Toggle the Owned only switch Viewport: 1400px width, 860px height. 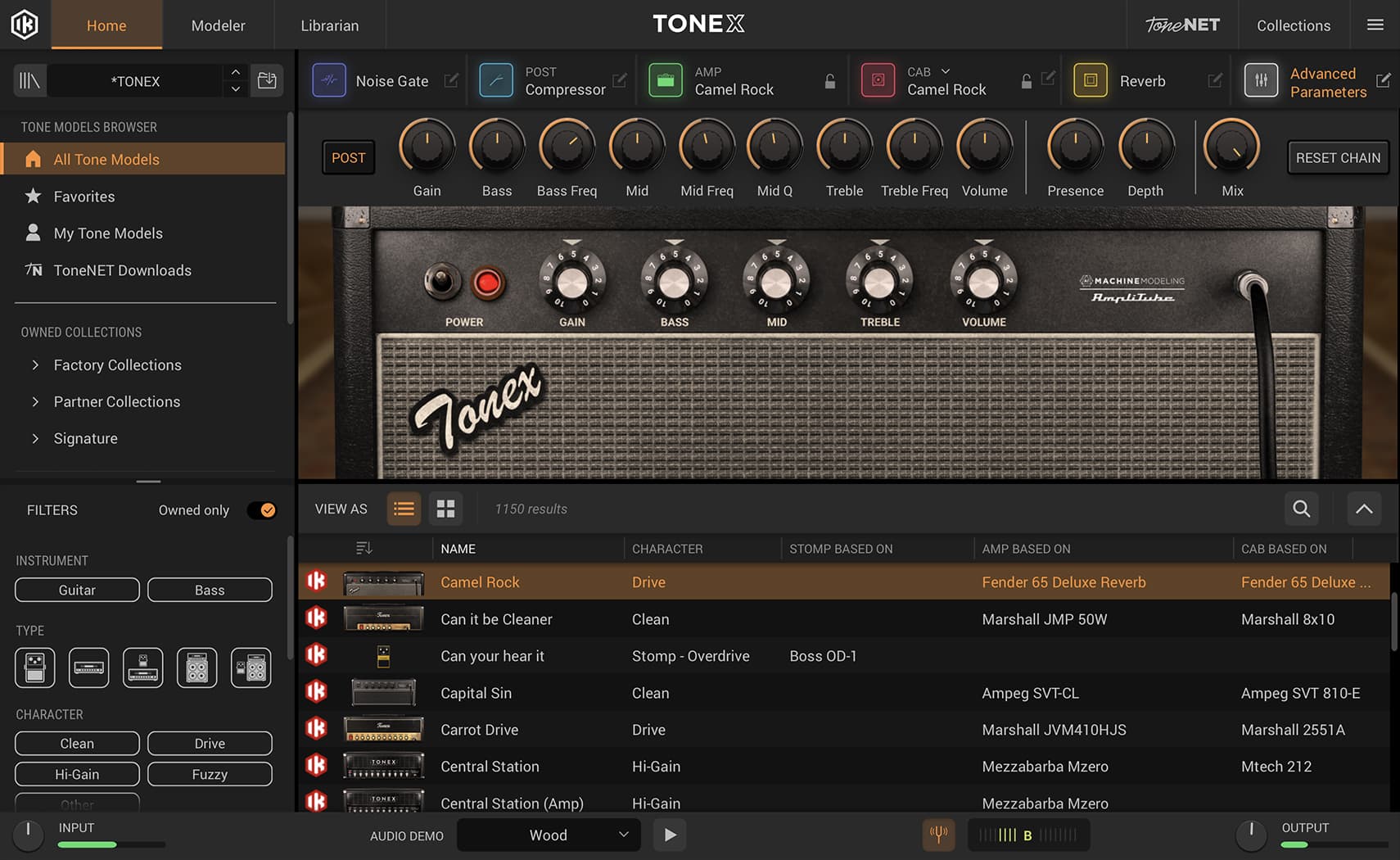262,510
